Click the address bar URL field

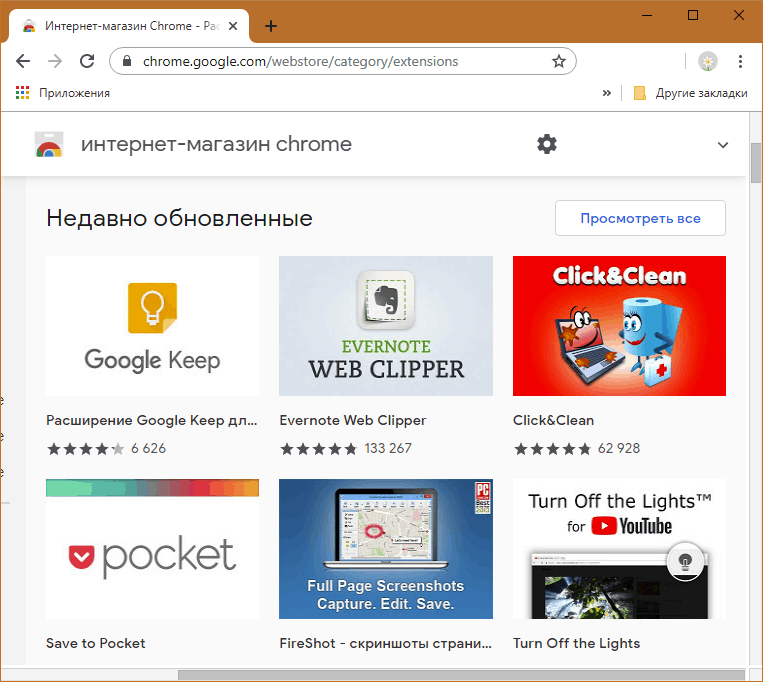(x=343, y=61)
